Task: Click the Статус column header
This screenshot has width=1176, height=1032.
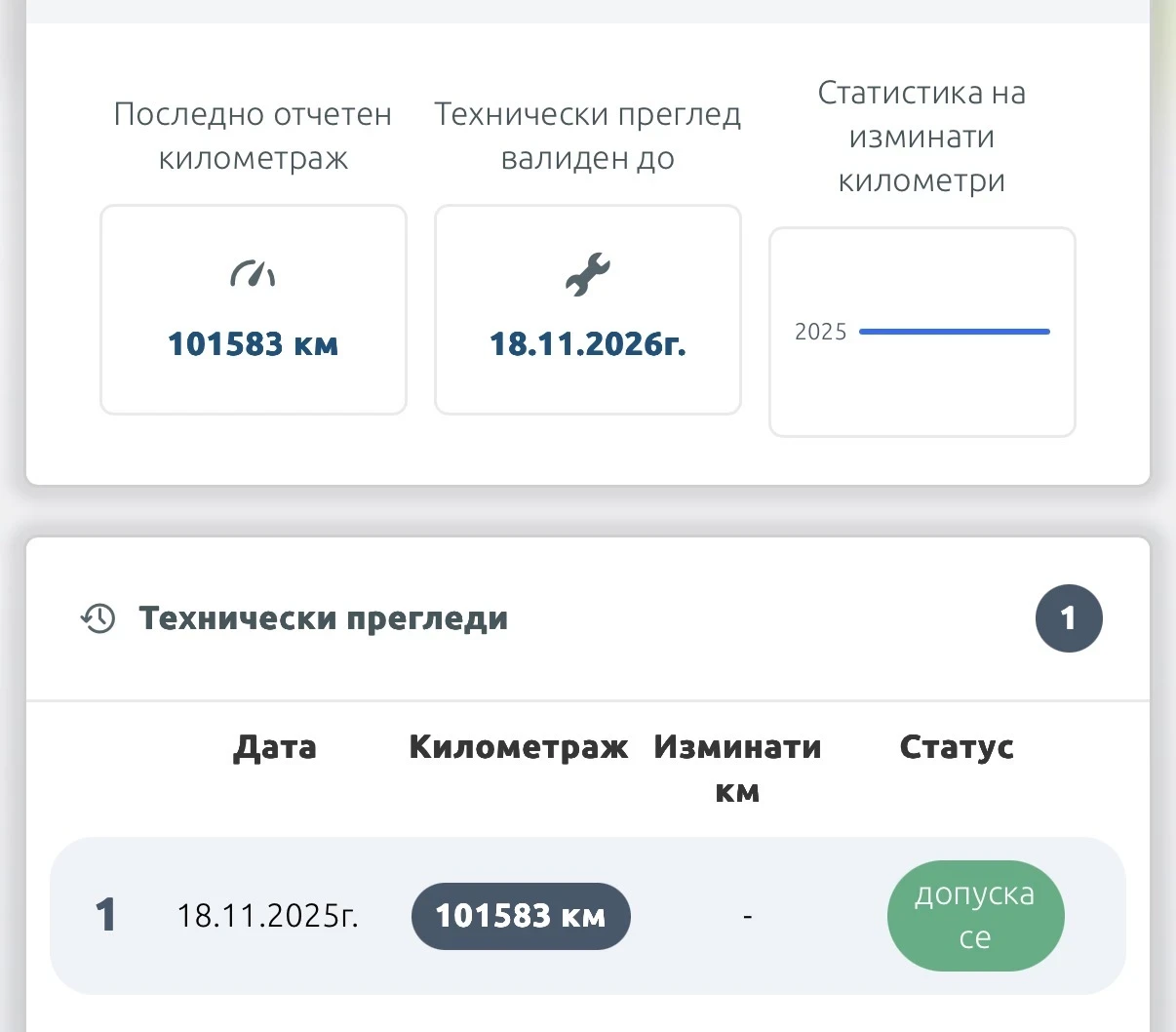Action: pos(957,747)
